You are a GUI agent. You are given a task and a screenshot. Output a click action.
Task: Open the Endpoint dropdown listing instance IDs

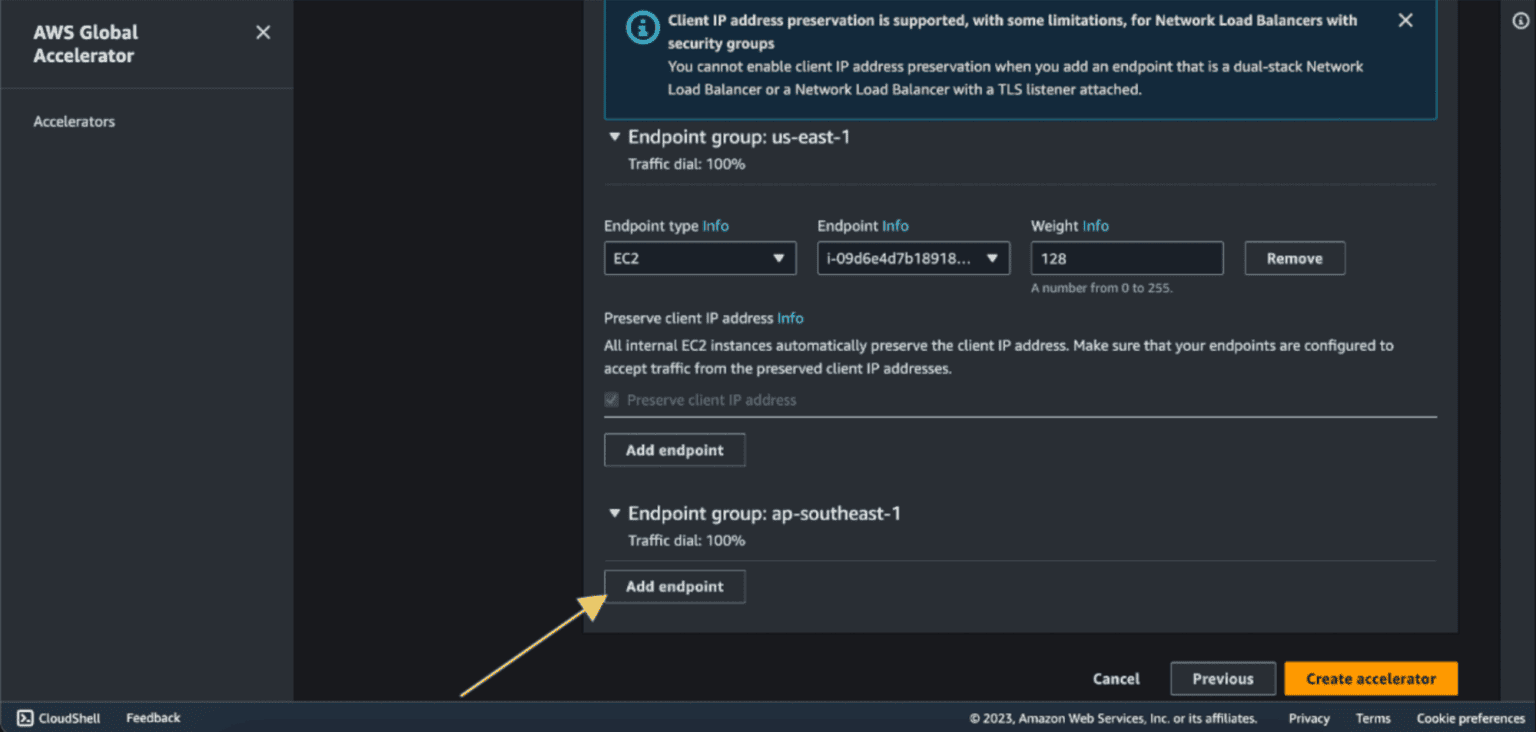[912, 258]
